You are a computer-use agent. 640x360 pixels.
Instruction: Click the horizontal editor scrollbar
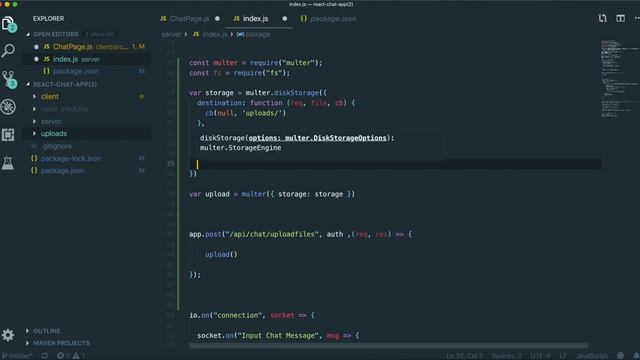(388, 346)
